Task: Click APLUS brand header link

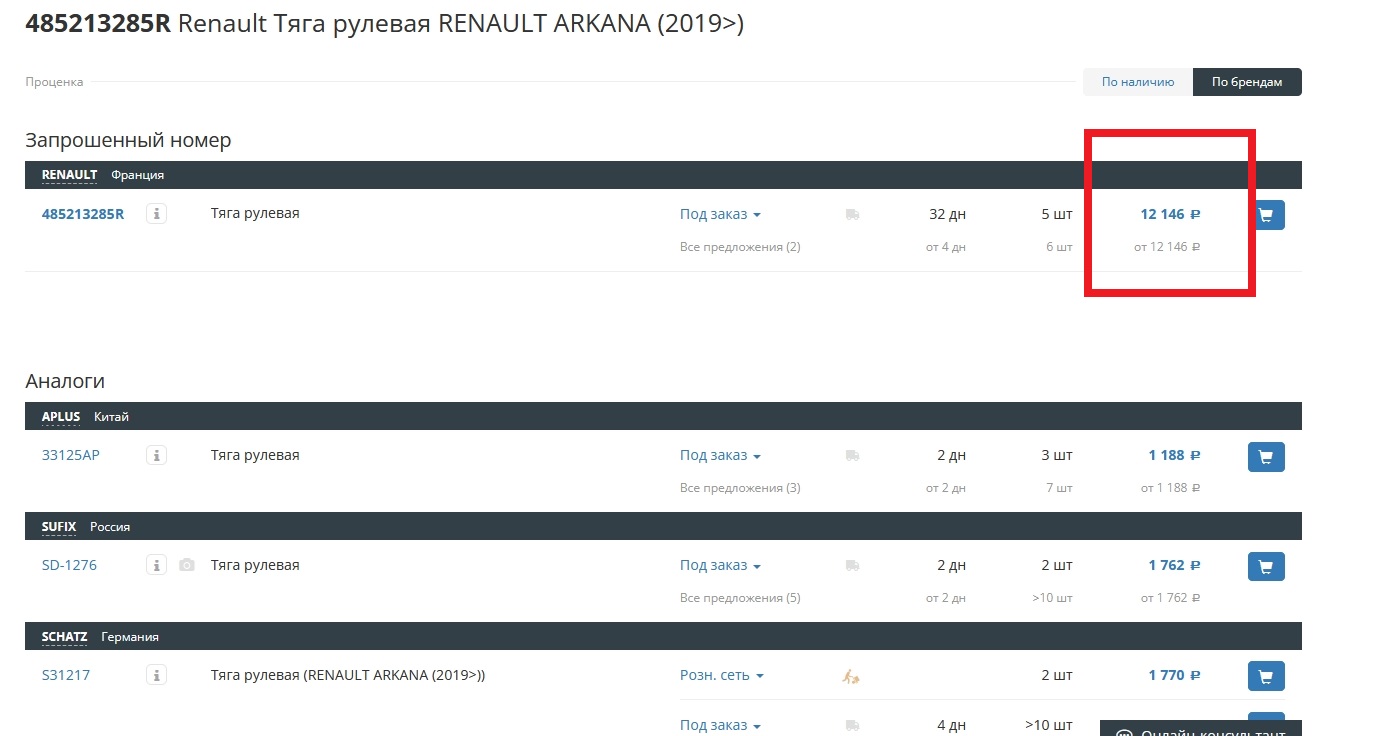Action: [61, 417]
